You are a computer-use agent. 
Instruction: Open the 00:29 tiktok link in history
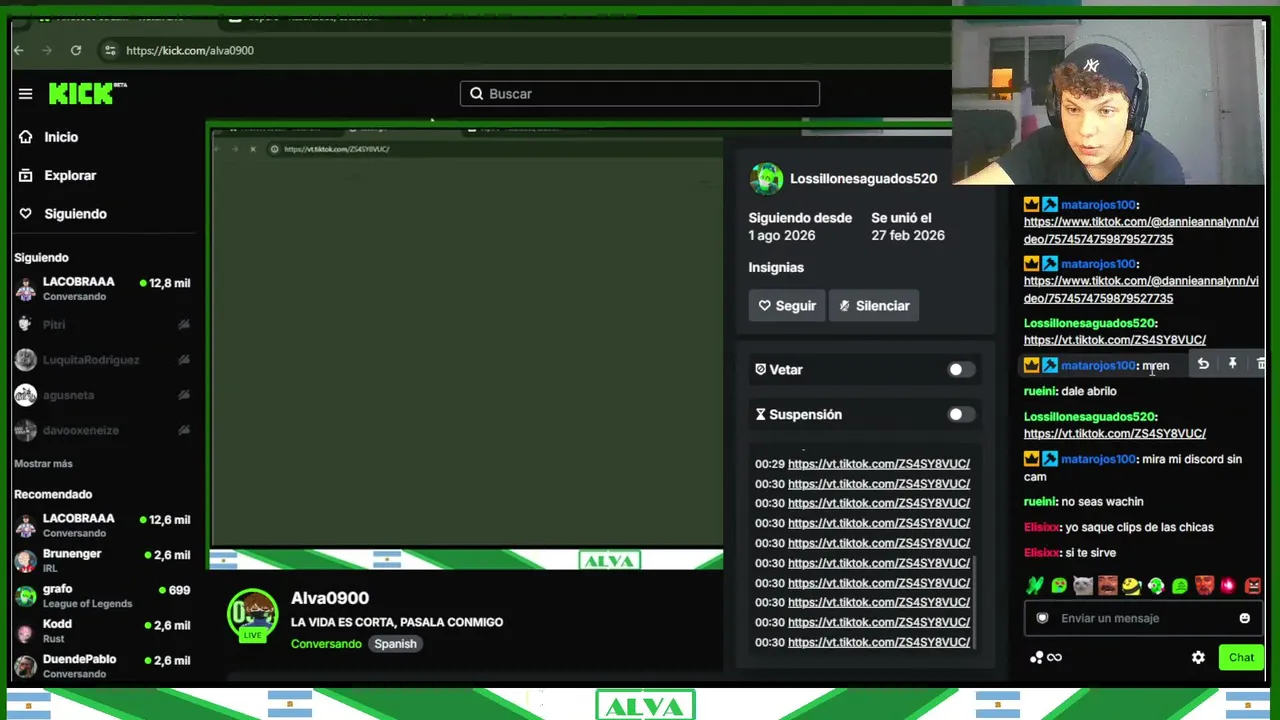tap(879, 464)
